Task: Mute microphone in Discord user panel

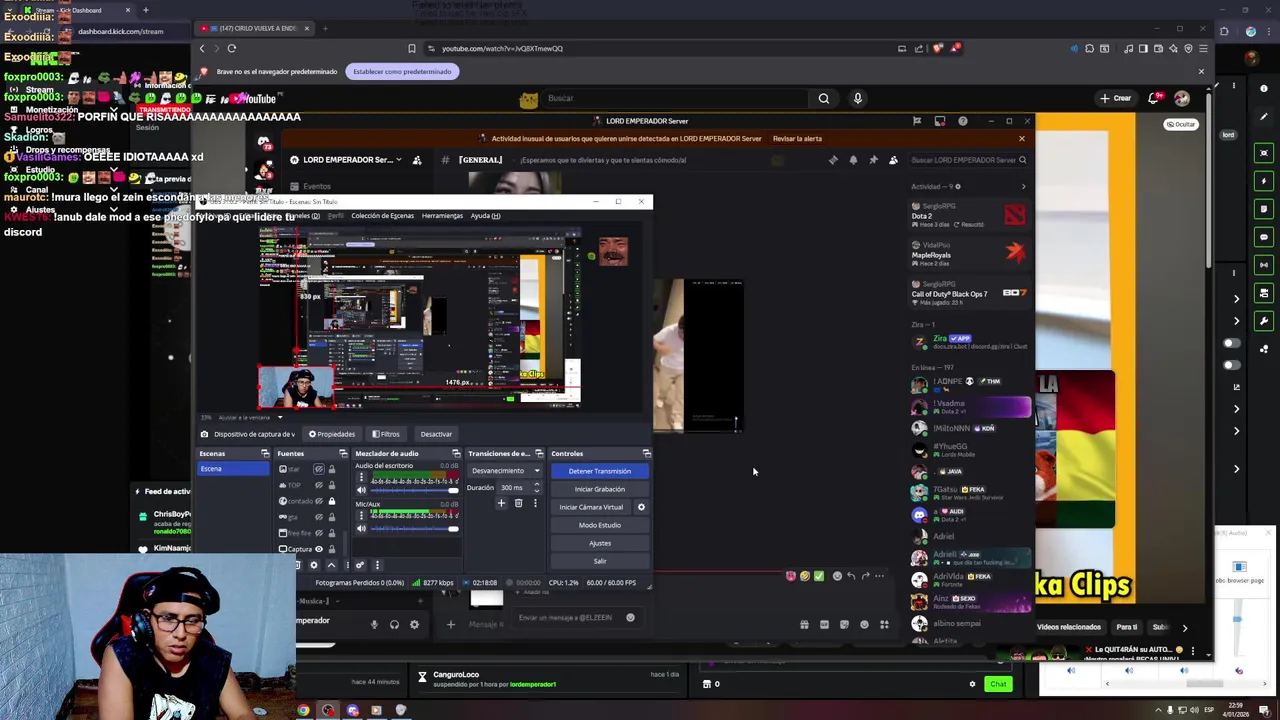Action: pos(374,625)
